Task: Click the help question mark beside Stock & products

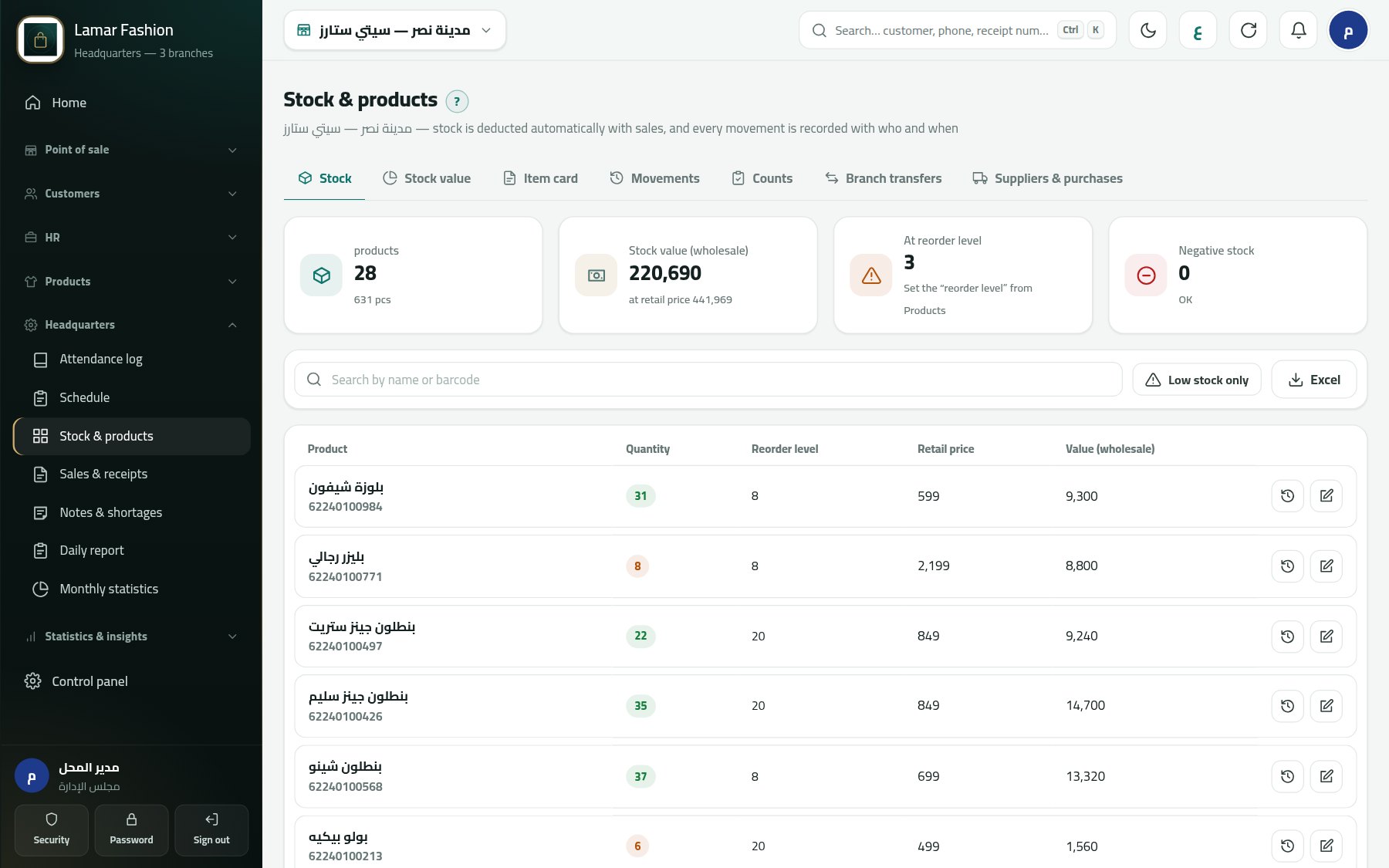Action: (x=457, y=101)
